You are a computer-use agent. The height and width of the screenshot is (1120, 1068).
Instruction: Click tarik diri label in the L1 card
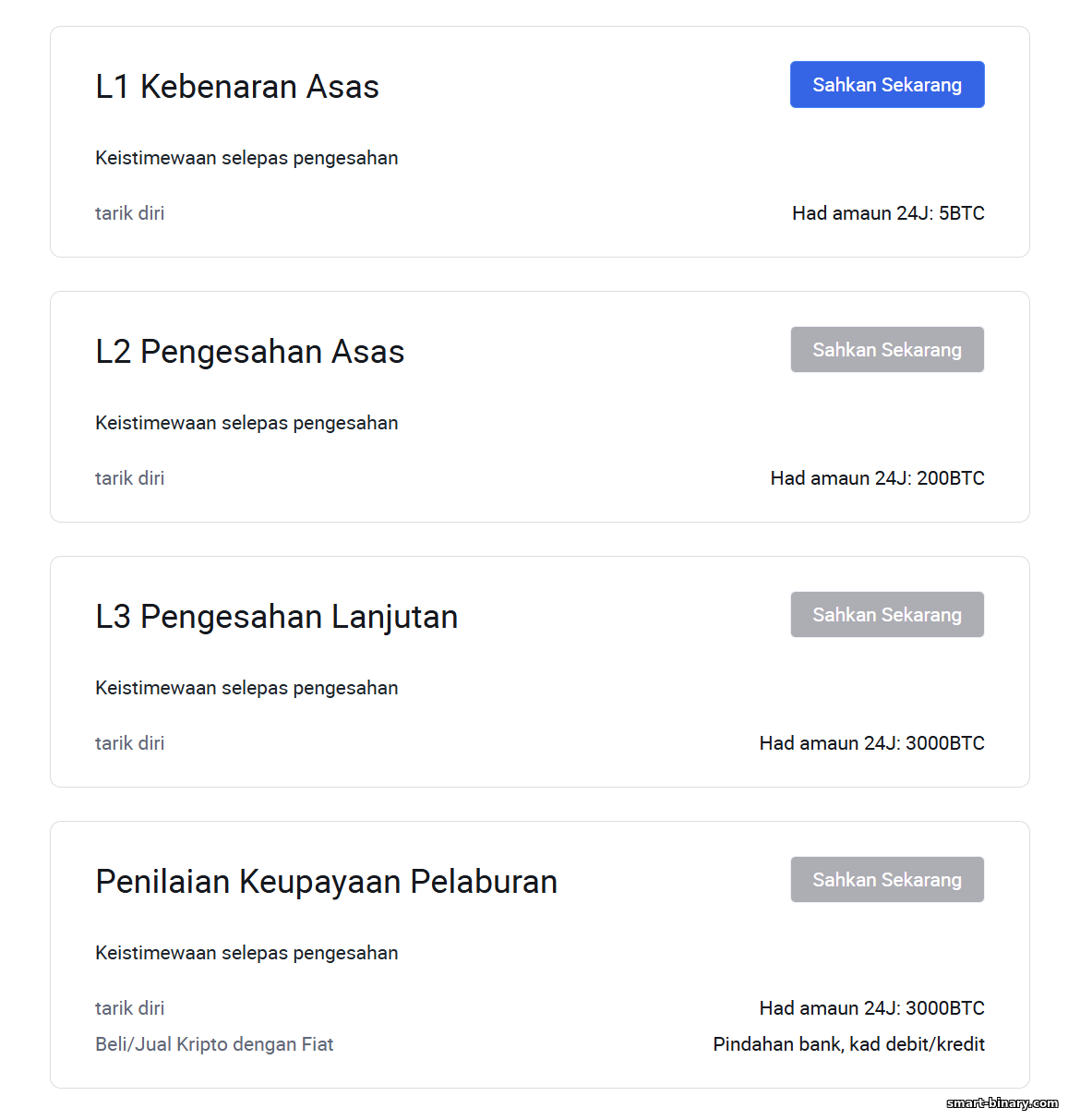tap(130, 213)
